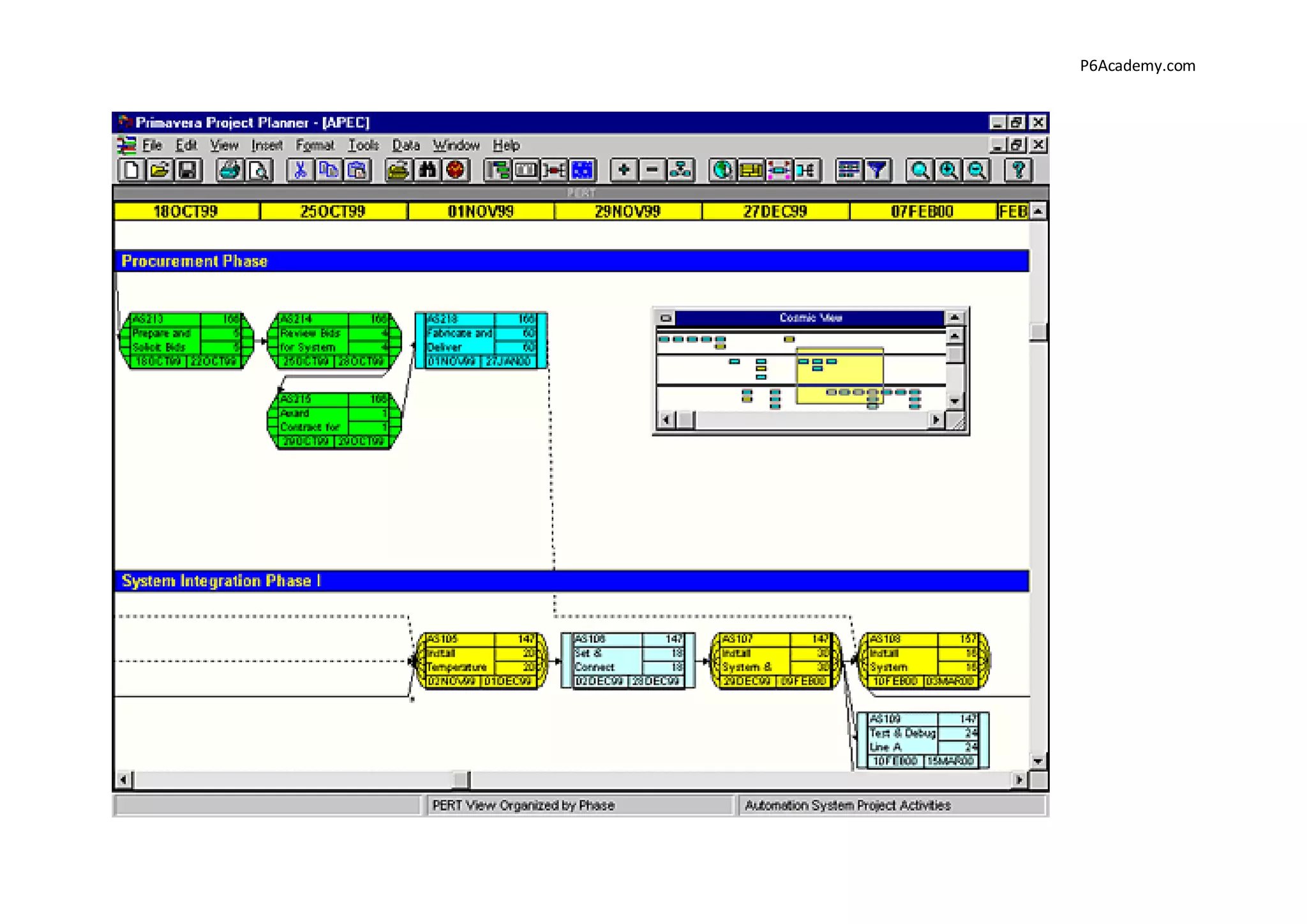This screenshot has height=924, width=1307.
Task: Click the main horizontal scrollbar left arrow
Action: [x=124, y=780]
